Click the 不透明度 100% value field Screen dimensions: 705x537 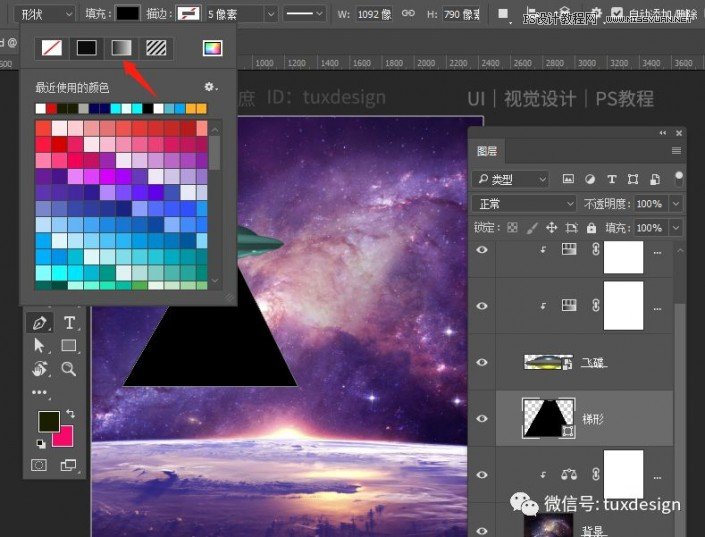pyautogui.click(x=651, y=204)
